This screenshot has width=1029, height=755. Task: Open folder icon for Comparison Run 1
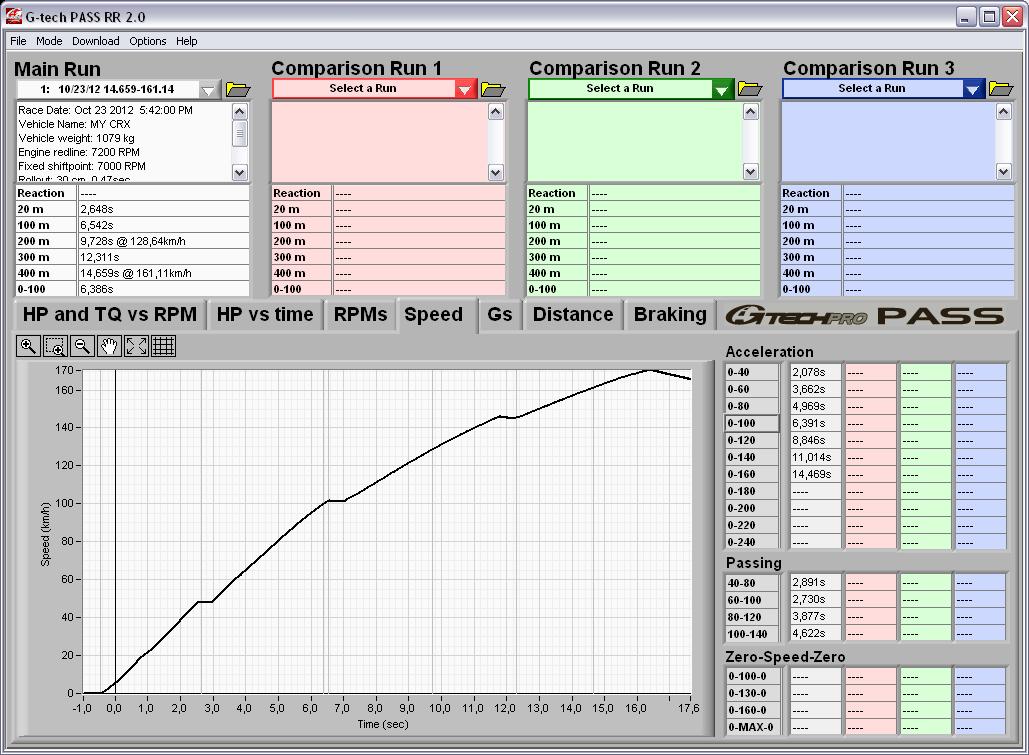[x=493, y=89]
